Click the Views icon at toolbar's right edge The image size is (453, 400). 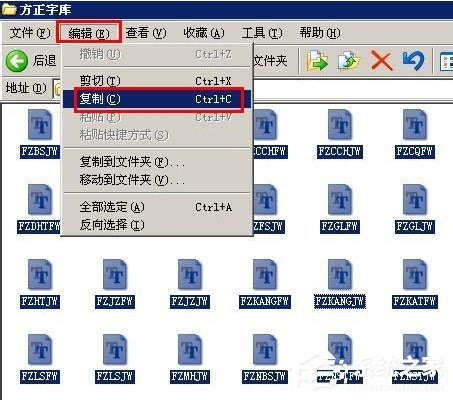[447, 61]
